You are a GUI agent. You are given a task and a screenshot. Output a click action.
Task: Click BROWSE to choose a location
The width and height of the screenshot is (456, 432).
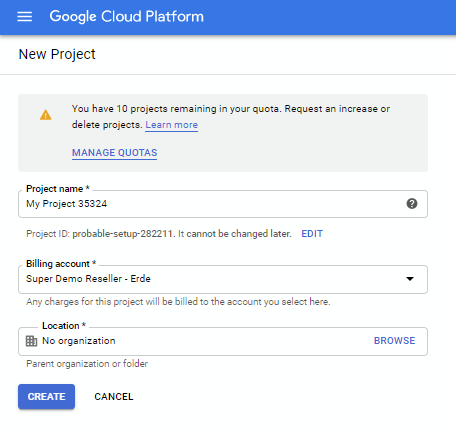click(394, 341)
